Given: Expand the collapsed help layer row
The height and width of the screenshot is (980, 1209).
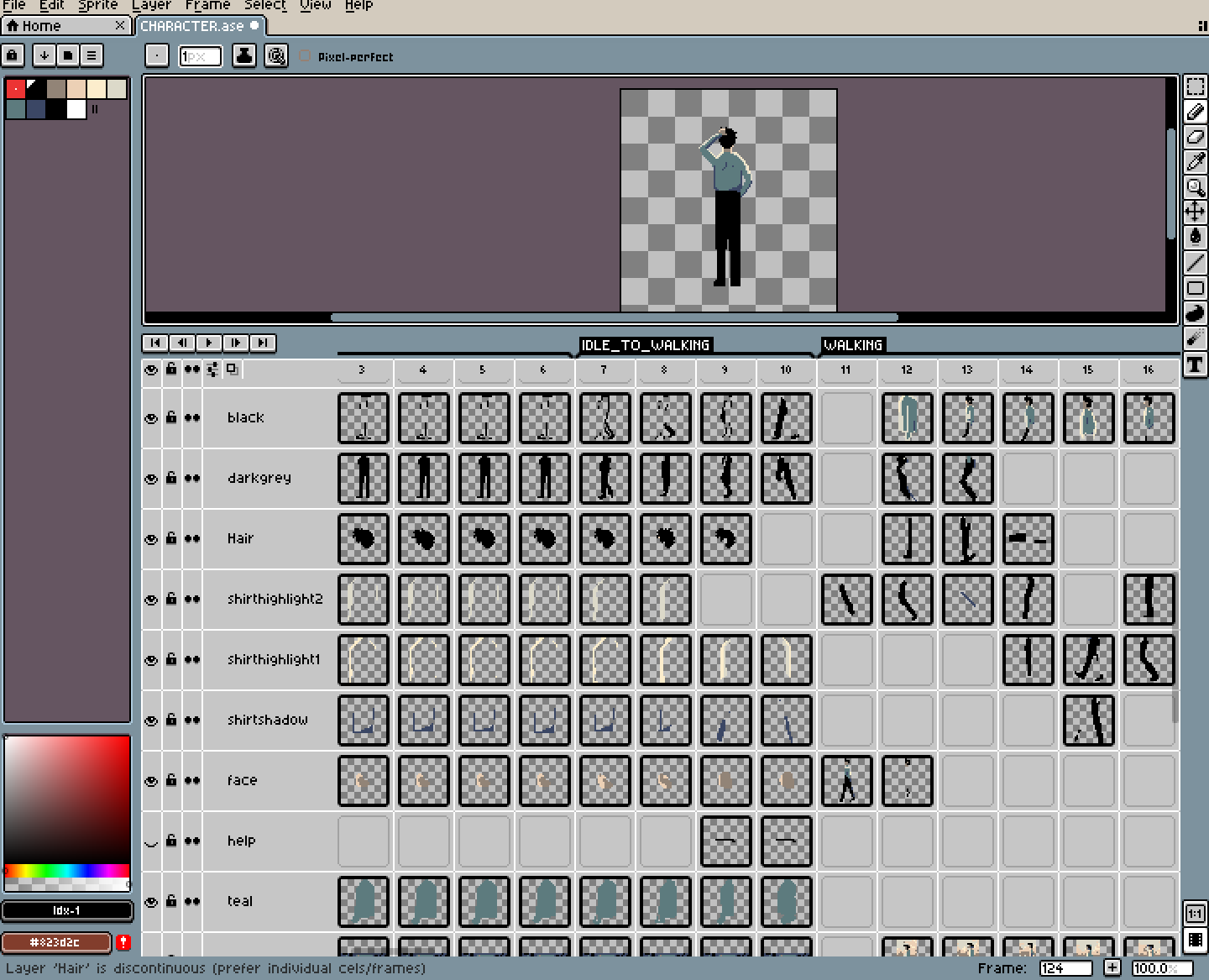Looking at the screenshot, I should coord(151,841).
